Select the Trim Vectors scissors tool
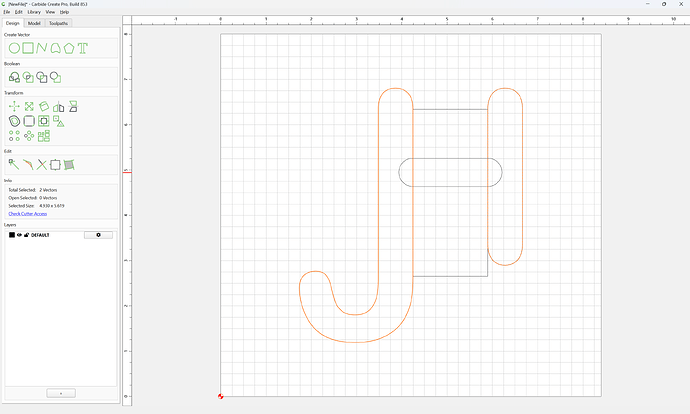 42,165
